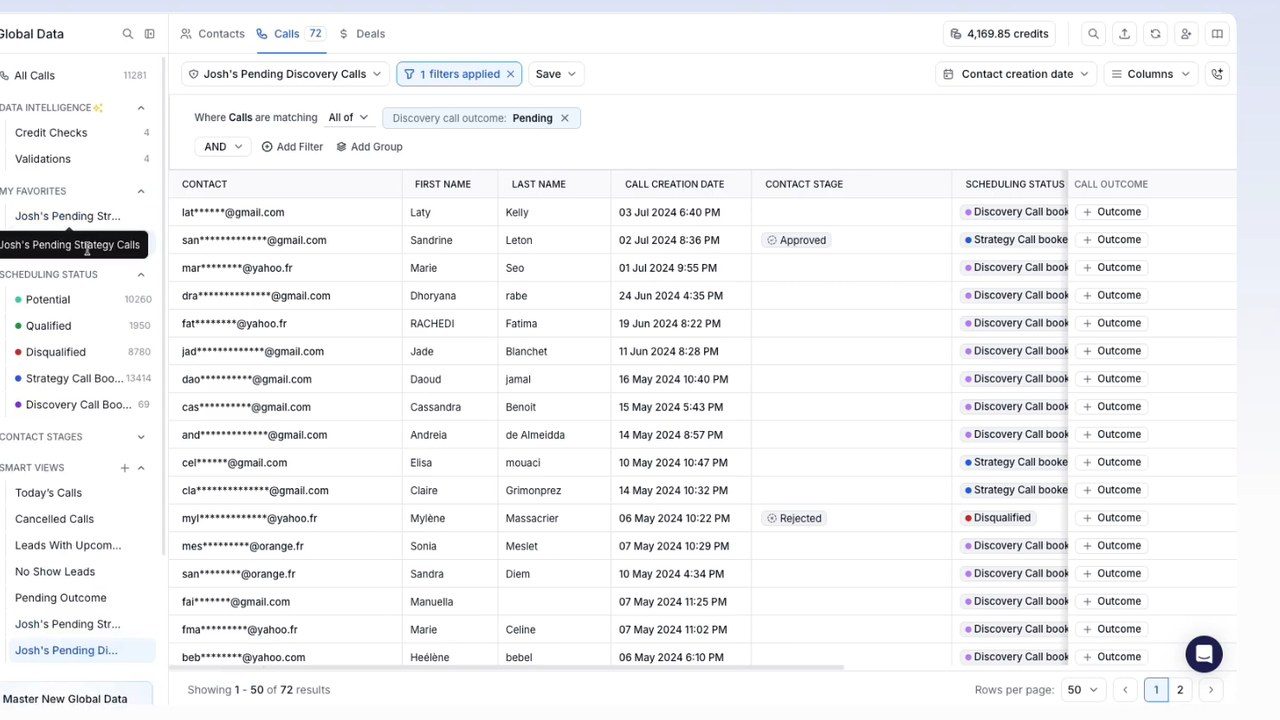Collapse sidebar with panel toggle icon

150,34
